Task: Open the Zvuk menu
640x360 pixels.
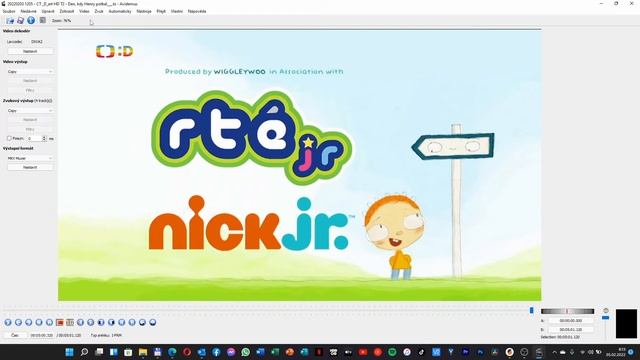Action: point(99,11)
